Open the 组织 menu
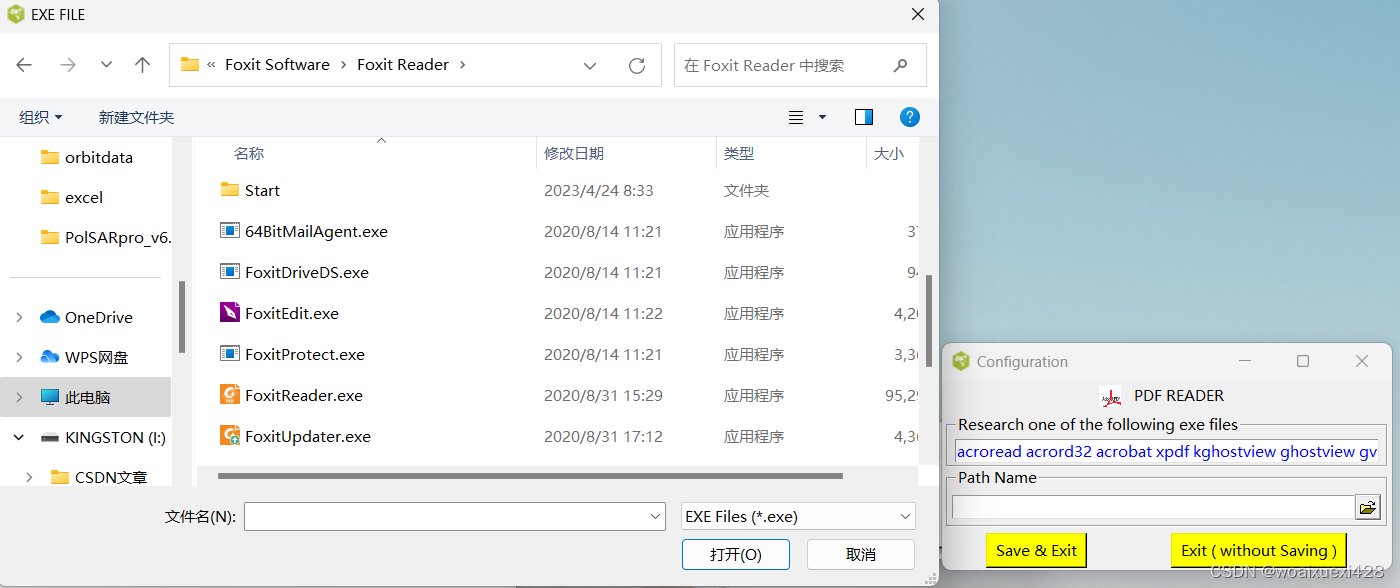1400x588 pixels. (41, 117)
